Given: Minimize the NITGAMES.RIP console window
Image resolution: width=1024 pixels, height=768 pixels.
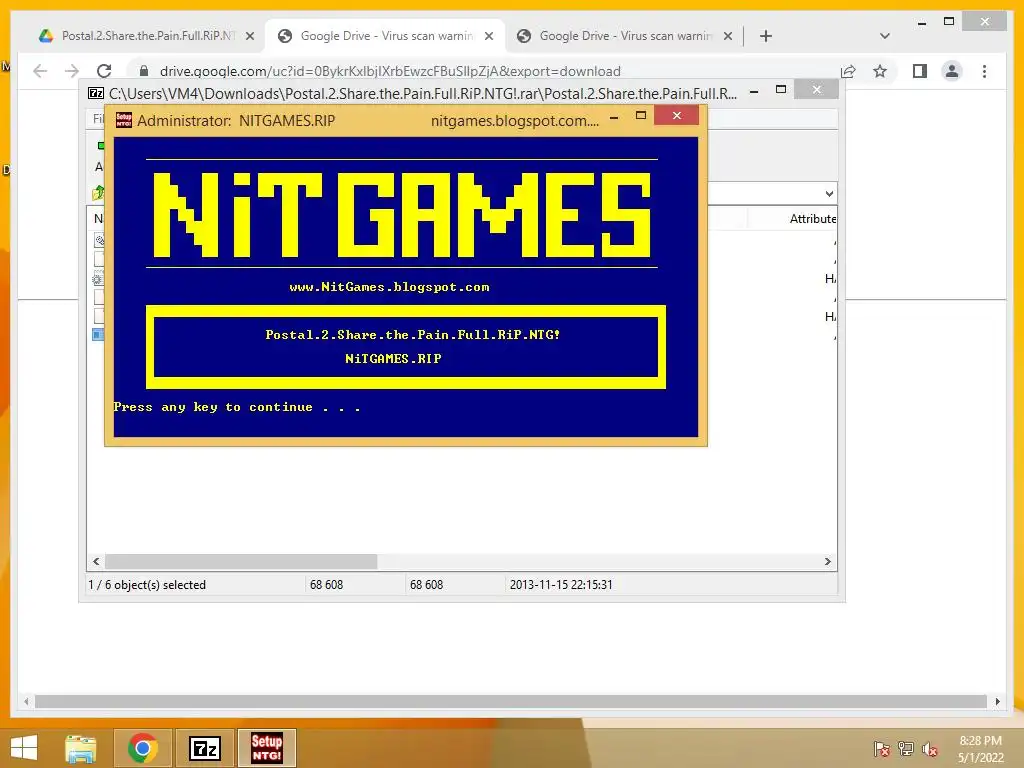Looking at the screenshot, I should coord(614,118).
